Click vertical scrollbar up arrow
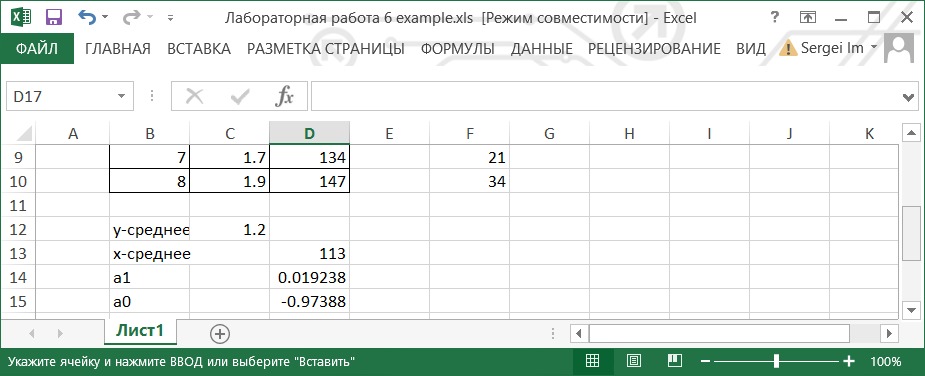 pyautogui.click(x=912, y=132)
